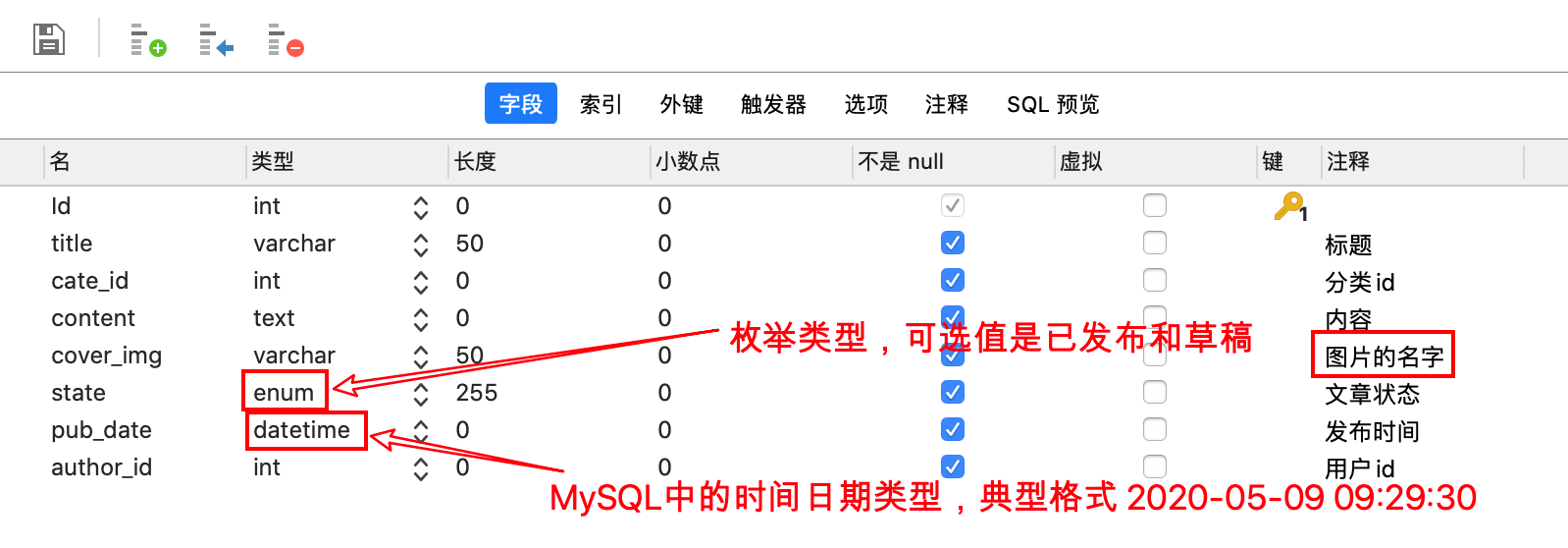Select the title field name
This screenshot has width=1568, height=548.
[72, 244]
